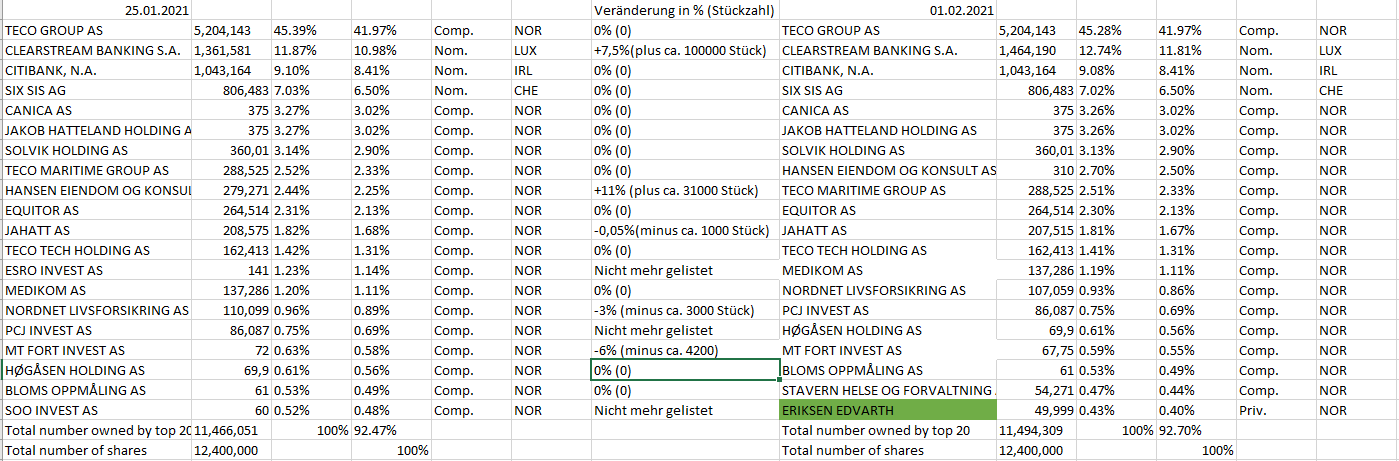
Task: Click the 'Priv.' type cell
Action: coord(1275,411)
